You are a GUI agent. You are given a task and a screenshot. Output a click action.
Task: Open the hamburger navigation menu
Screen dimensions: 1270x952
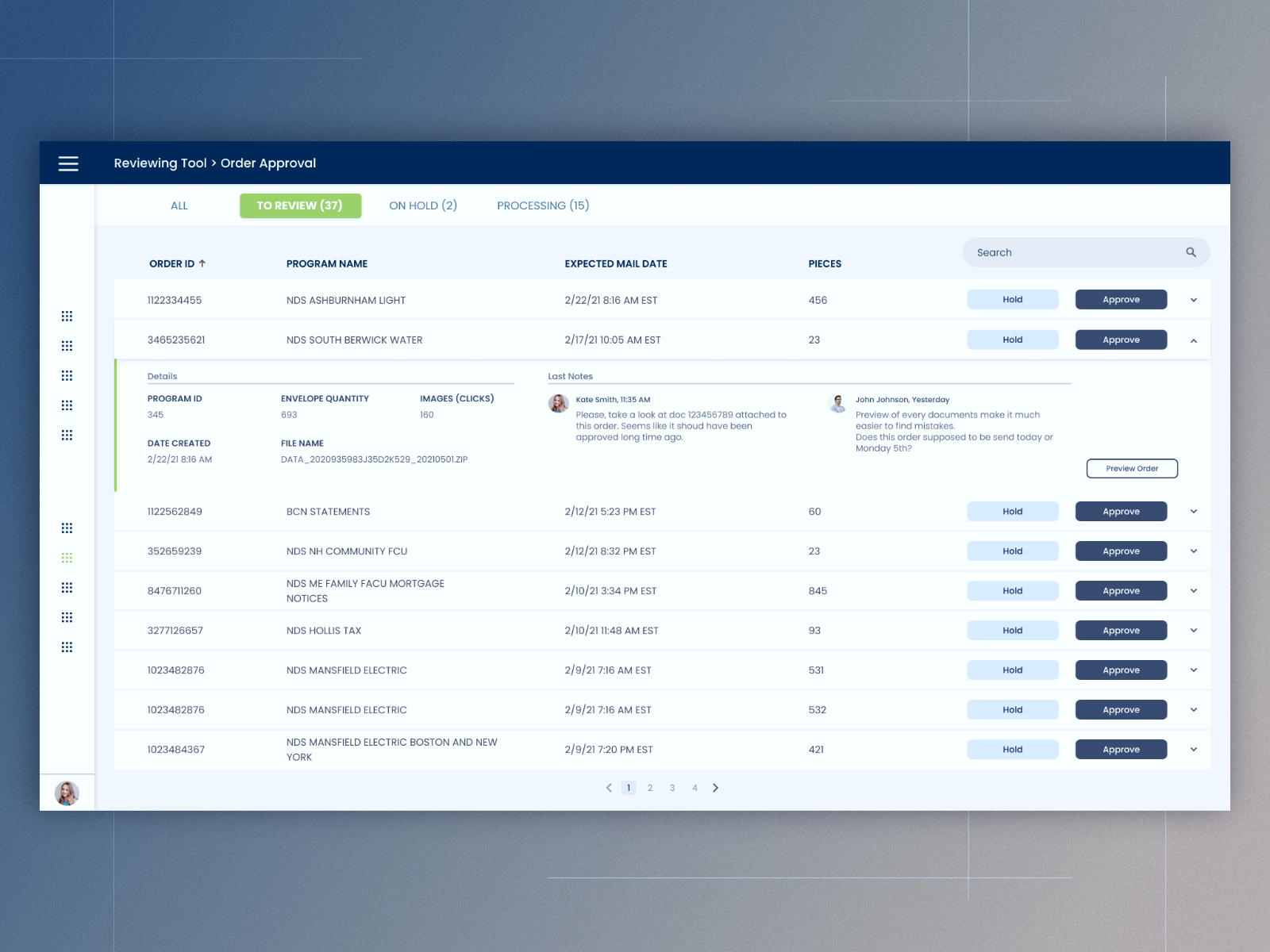(68, 163)
